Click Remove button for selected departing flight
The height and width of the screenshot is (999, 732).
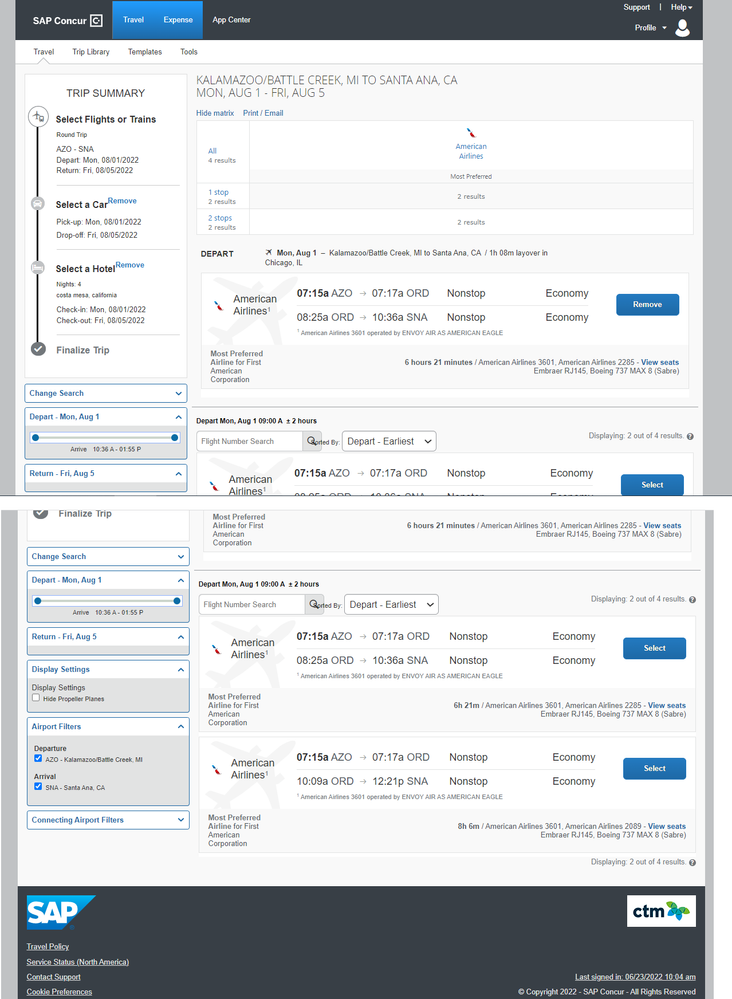(647, 305)
